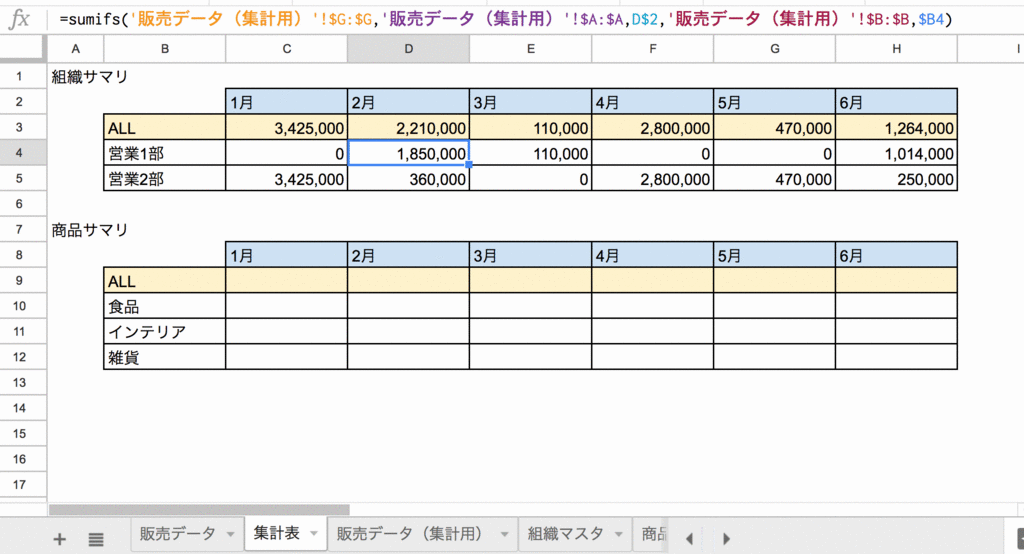Select cell with value 1,850,000
This screenshot has width=1024, height=554.
(x=408, y=153)
